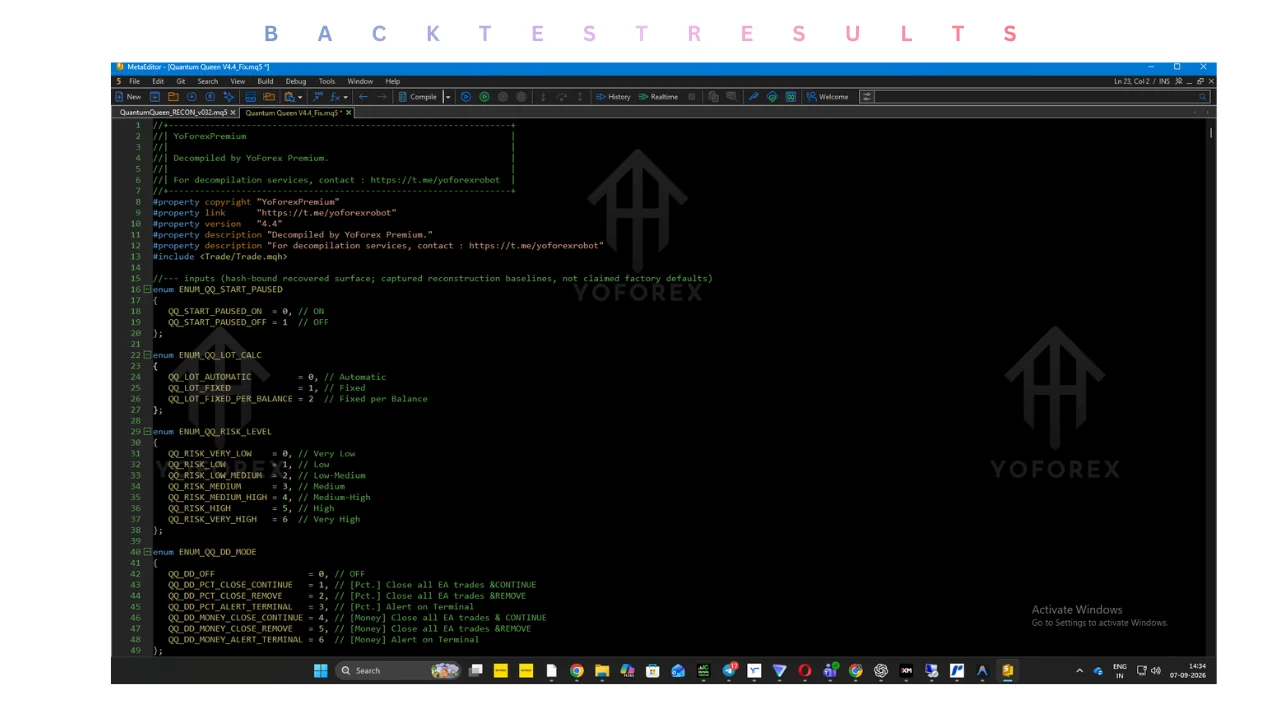Click the blue pen icon in toolbar
Image resolution: width=1280 pixels, height=720 pixels.
pos(753,97)
